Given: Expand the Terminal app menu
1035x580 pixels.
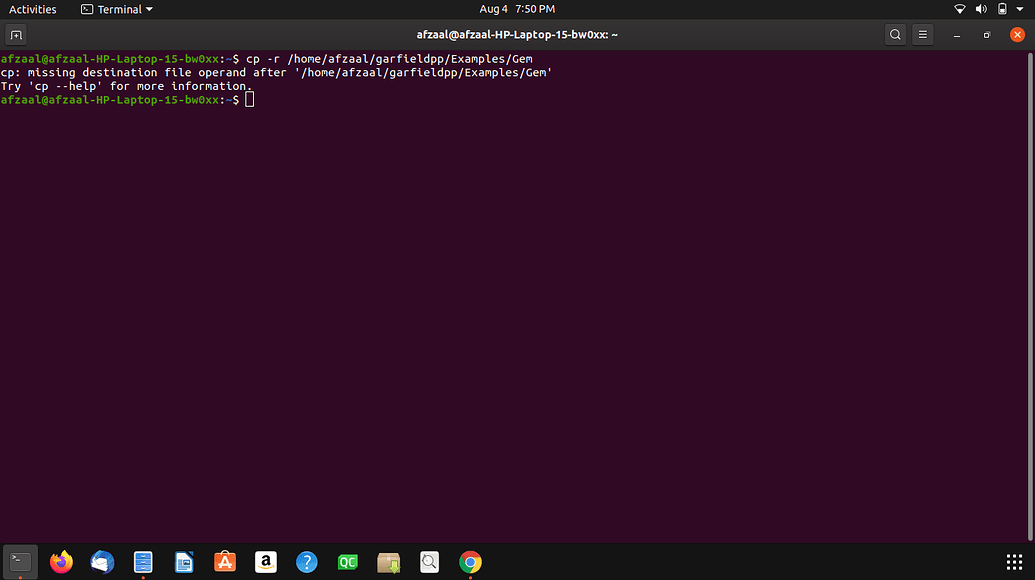Looking at the screenshot, I should click(117, 9).
